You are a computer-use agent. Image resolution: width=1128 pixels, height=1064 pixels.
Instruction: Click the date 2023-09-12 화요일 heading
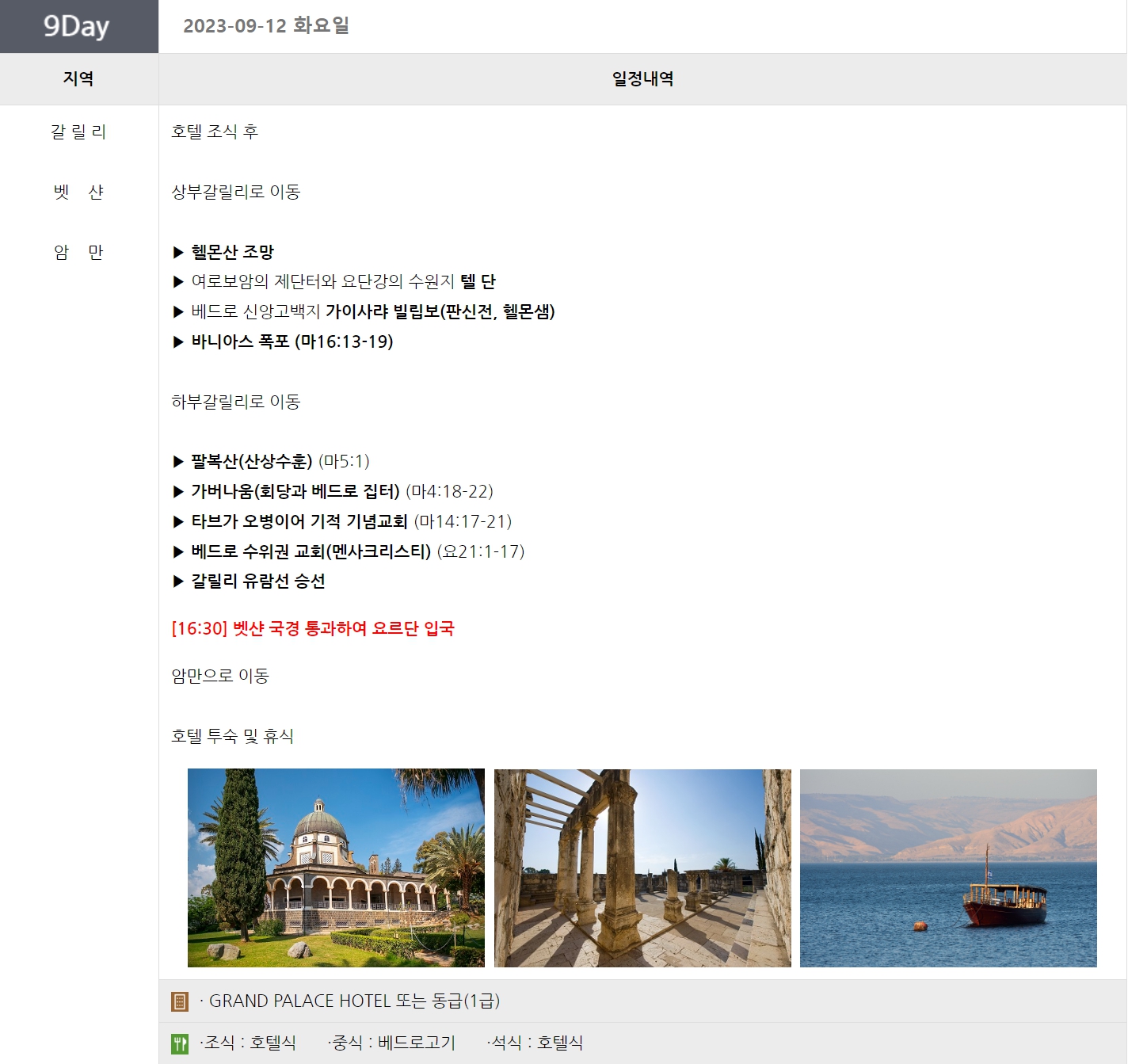click(266, 26)
